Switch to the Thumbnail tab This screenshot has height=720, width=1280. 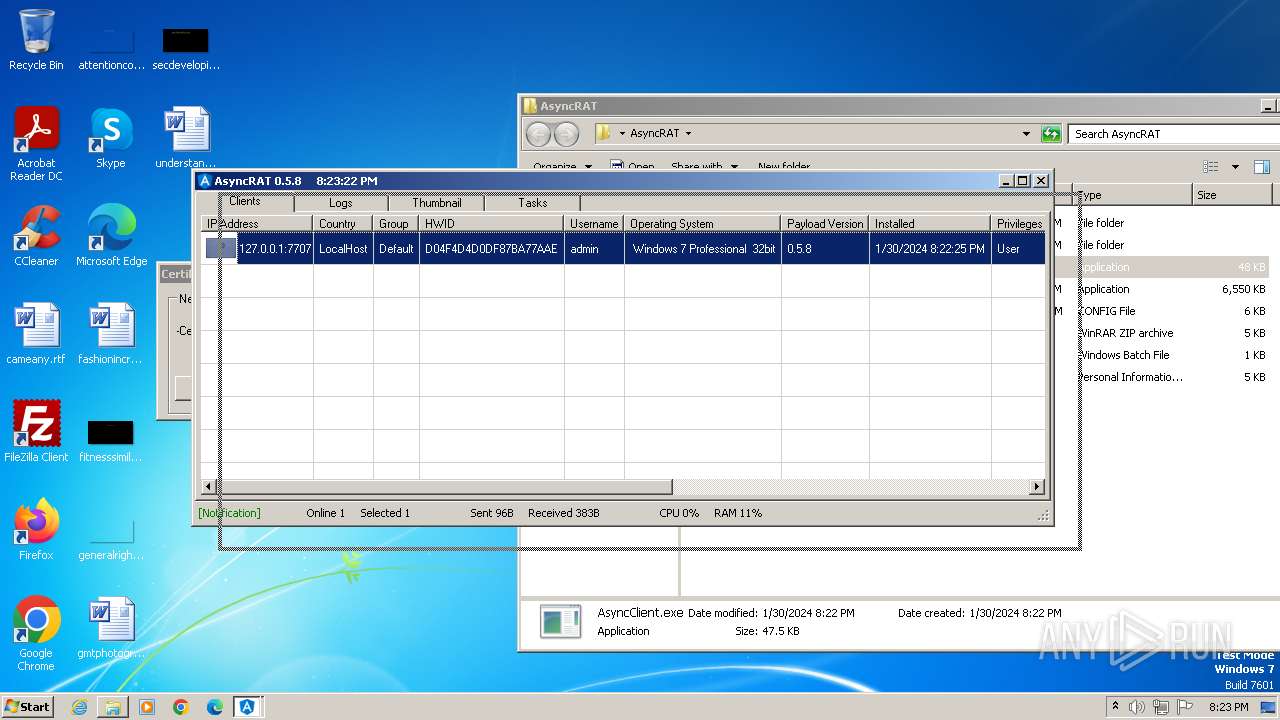pyautogui.click(x=437, y=203)
